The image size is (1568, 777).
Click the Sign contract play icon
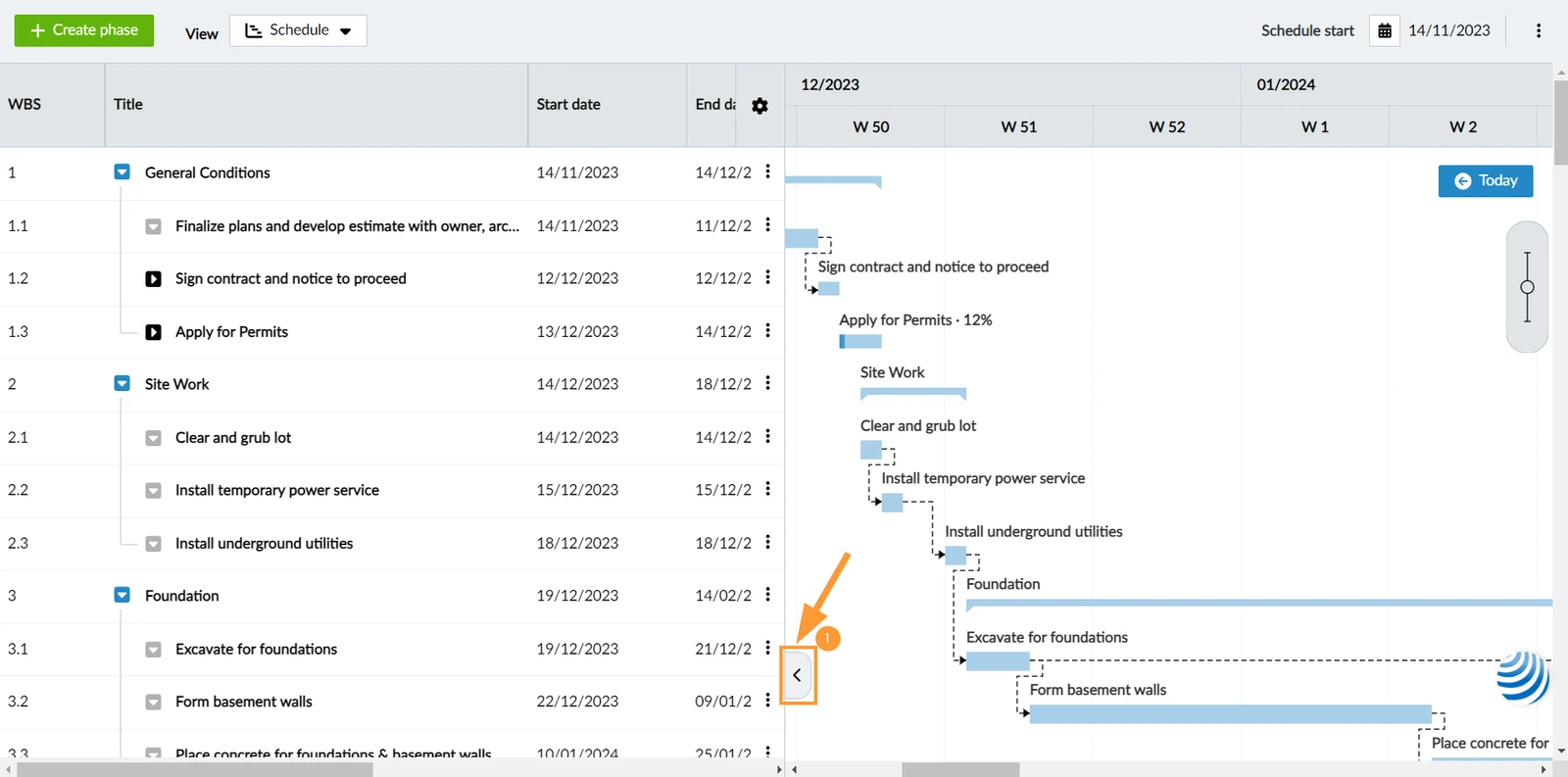tap(153, 279)
